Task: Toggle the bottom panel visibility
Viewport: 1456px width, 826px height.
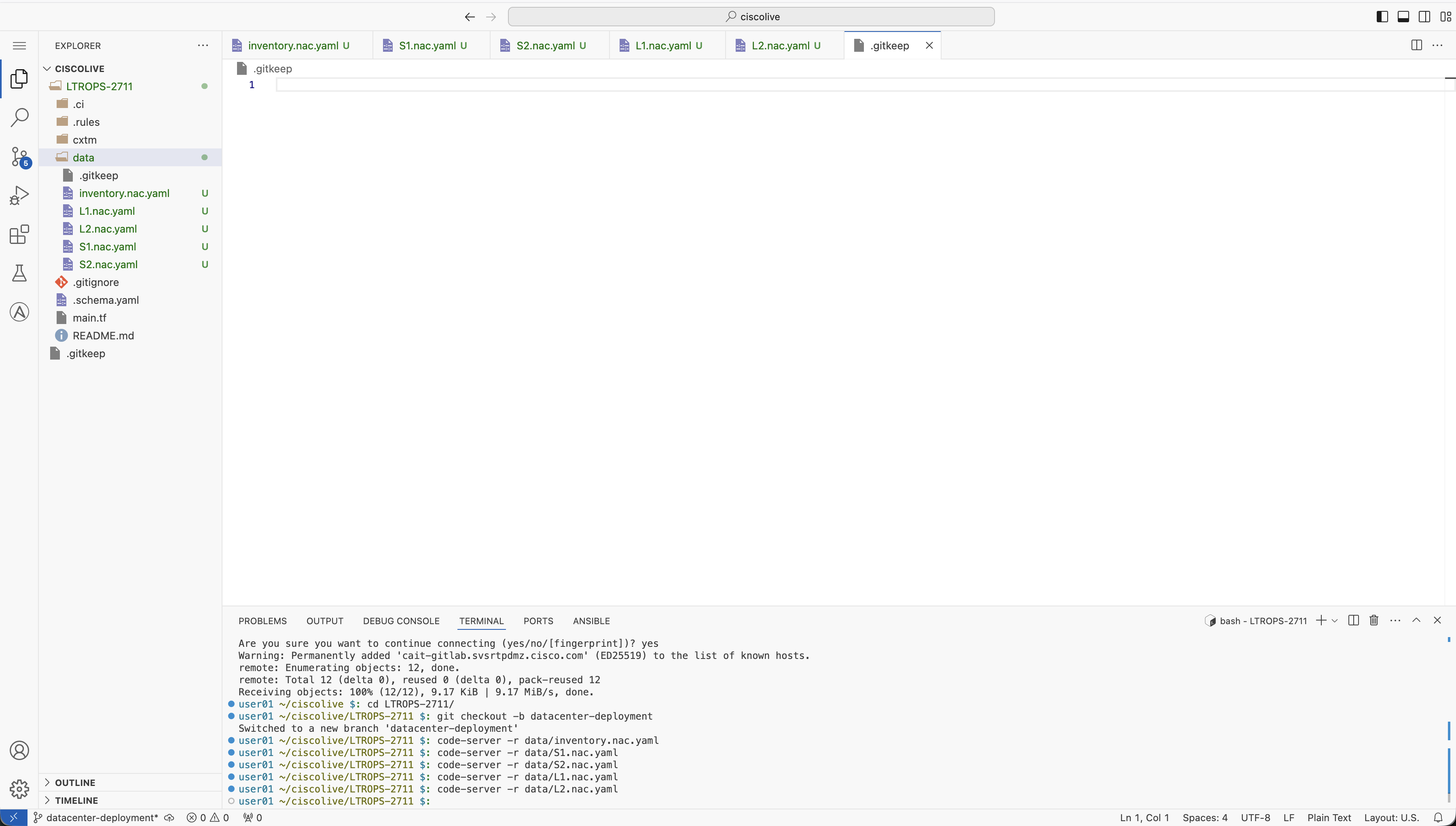Action: pyautogui.click(x=1403, y=17)
